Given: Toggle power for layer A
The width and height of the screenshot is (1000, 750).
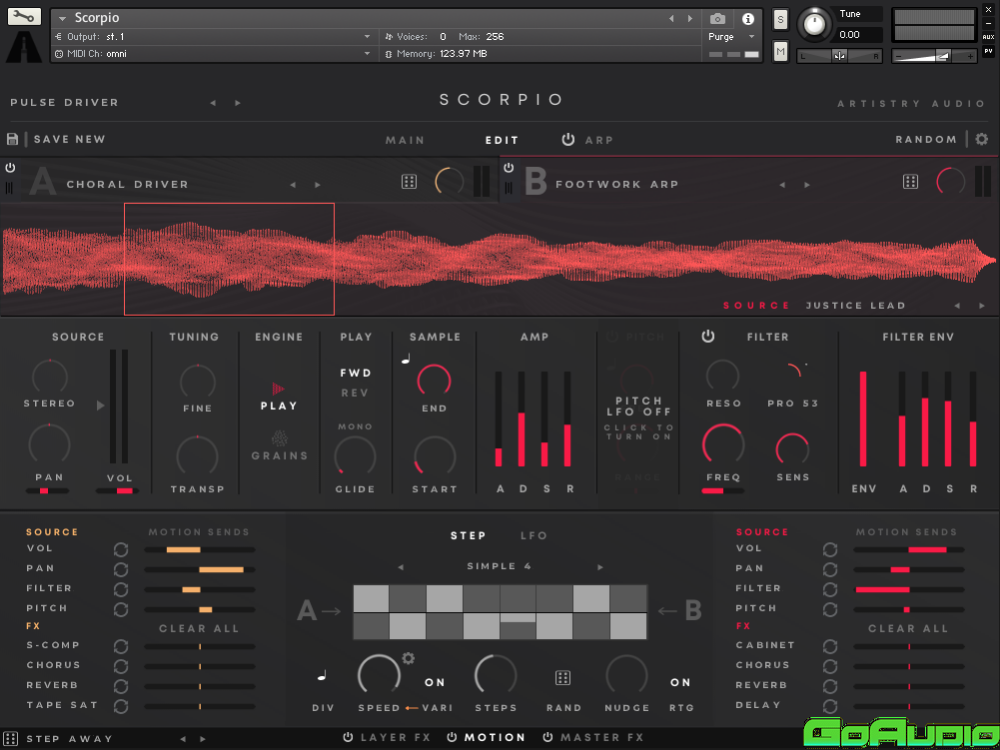Looking at the screenshot, I should 10,168.
